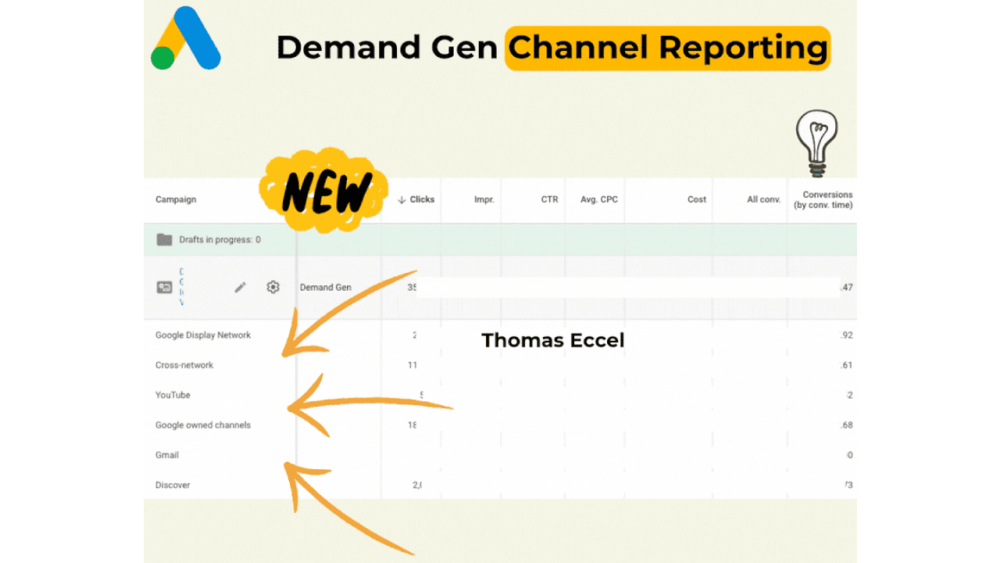Click the Demand Gen campaign type icon

pos(165,288)
